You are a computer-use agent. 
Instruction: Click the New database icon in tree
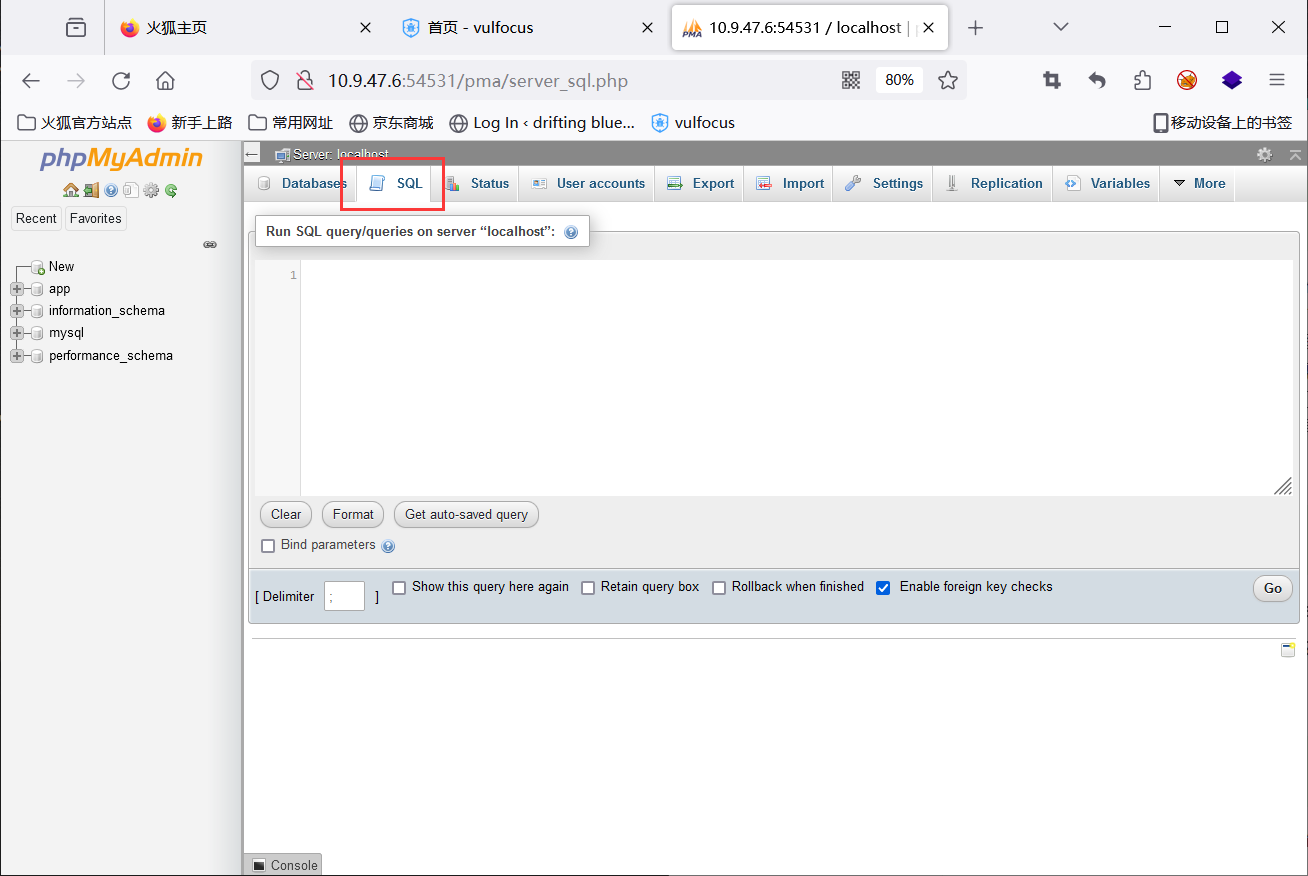click(38, 267)
